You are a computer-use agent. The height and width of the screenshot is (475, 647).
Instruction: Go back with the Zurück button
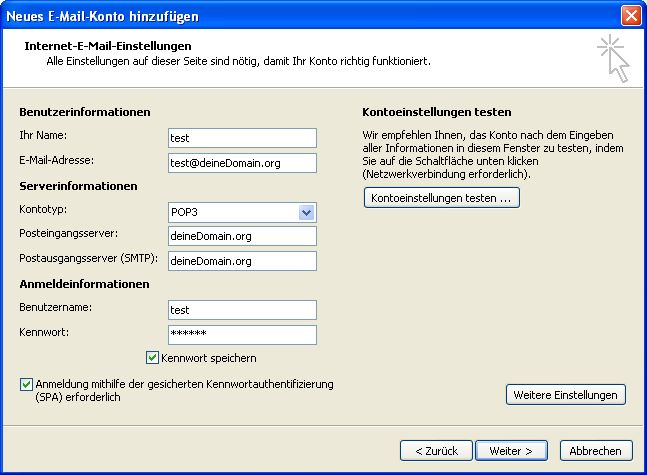point(436,451)
